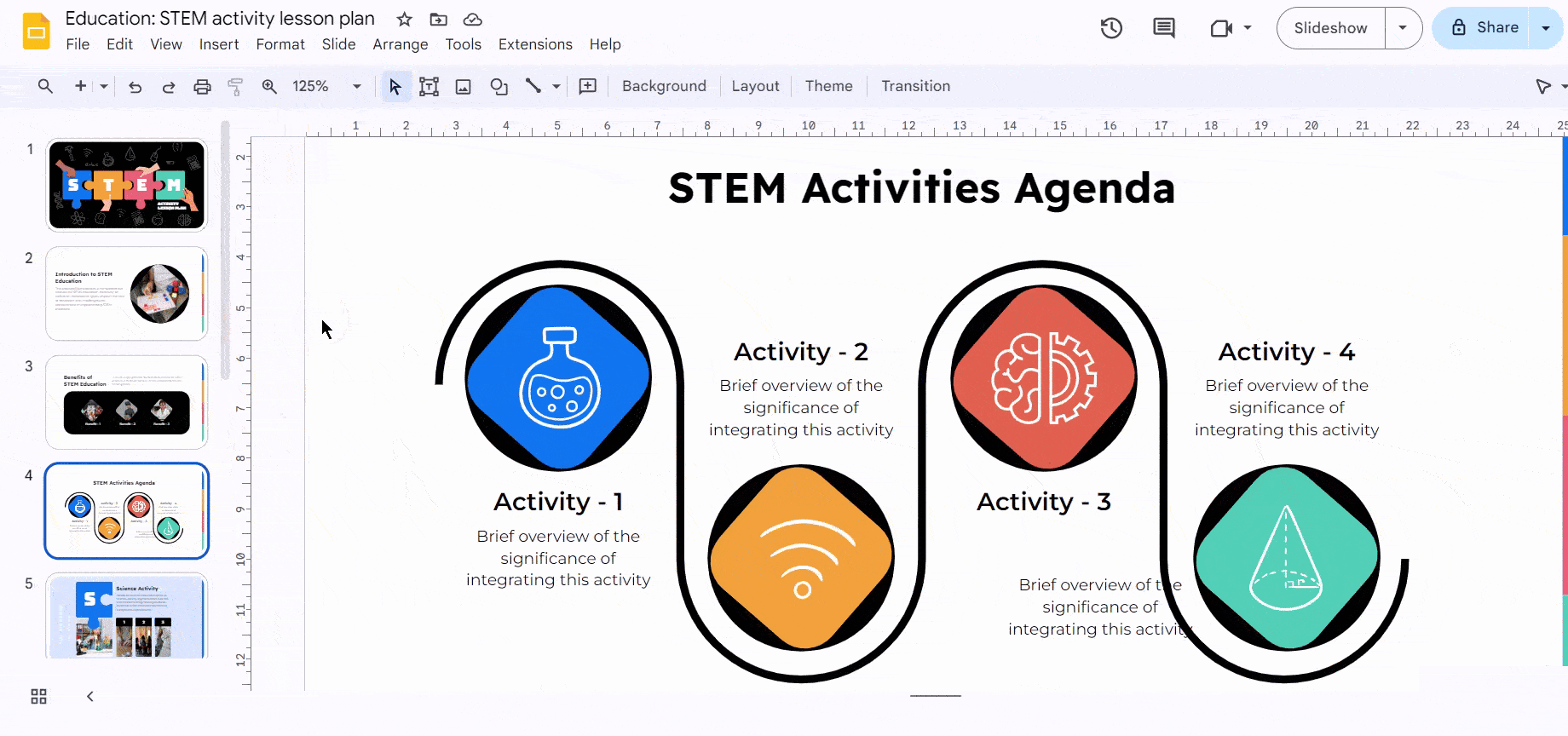This screenshot has height=736, width=1568.
Task: Open the comments panel icon
Action: [x=1163, y=28]
